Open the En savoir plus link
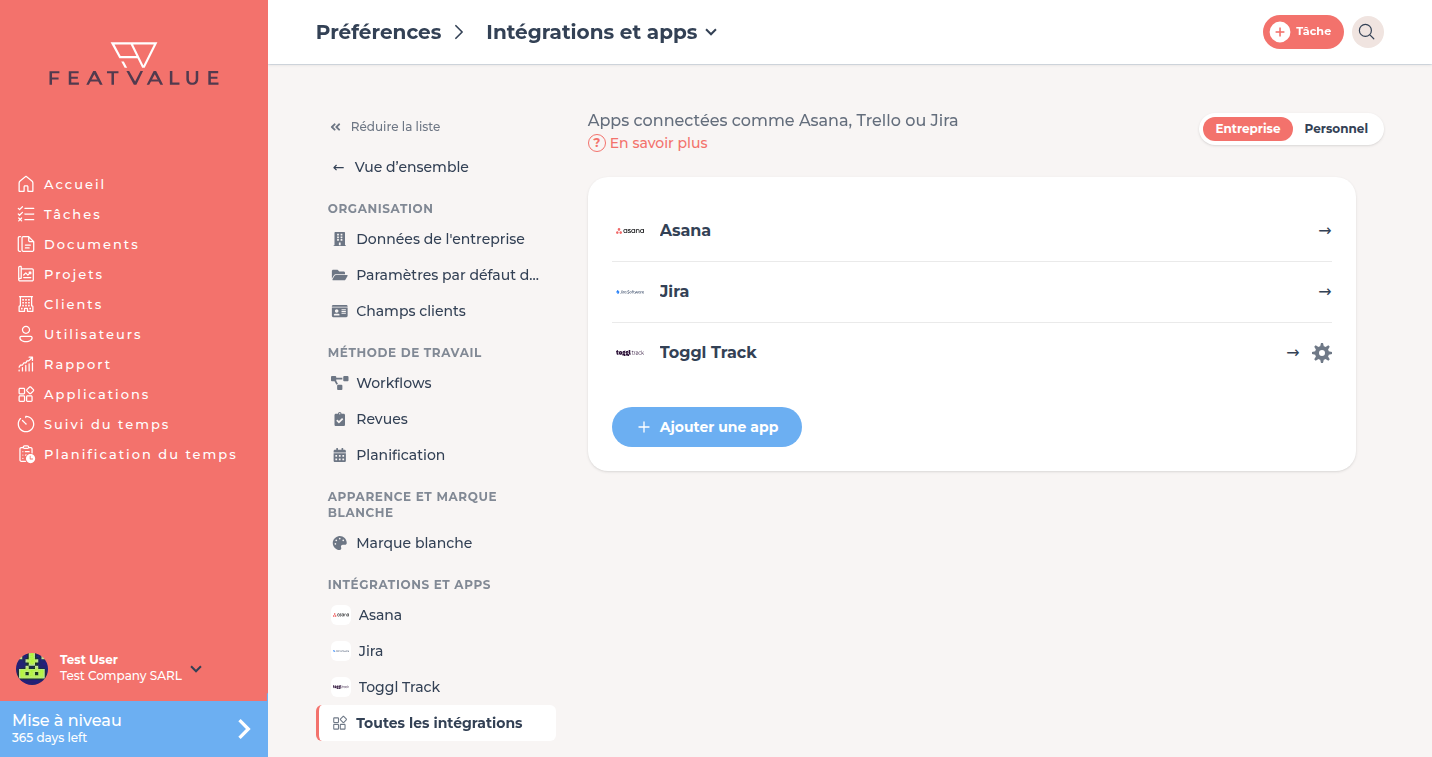The width and height of the screenshot is (1432, 757). pyautogui.click(x=648, y=143)
